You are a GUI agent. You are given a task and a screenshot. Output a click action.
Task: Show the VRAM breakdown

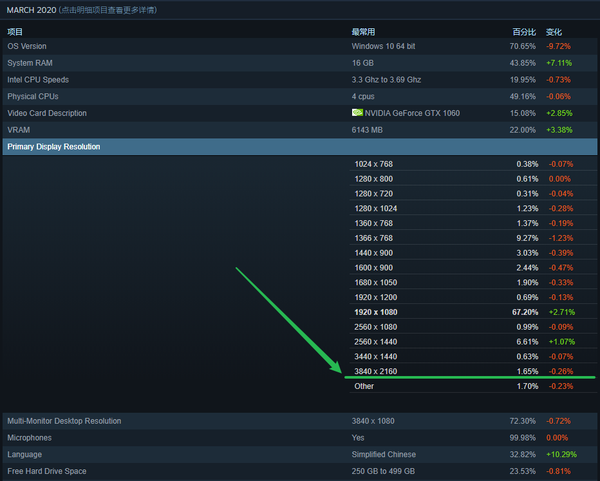[x=19, y=130]
